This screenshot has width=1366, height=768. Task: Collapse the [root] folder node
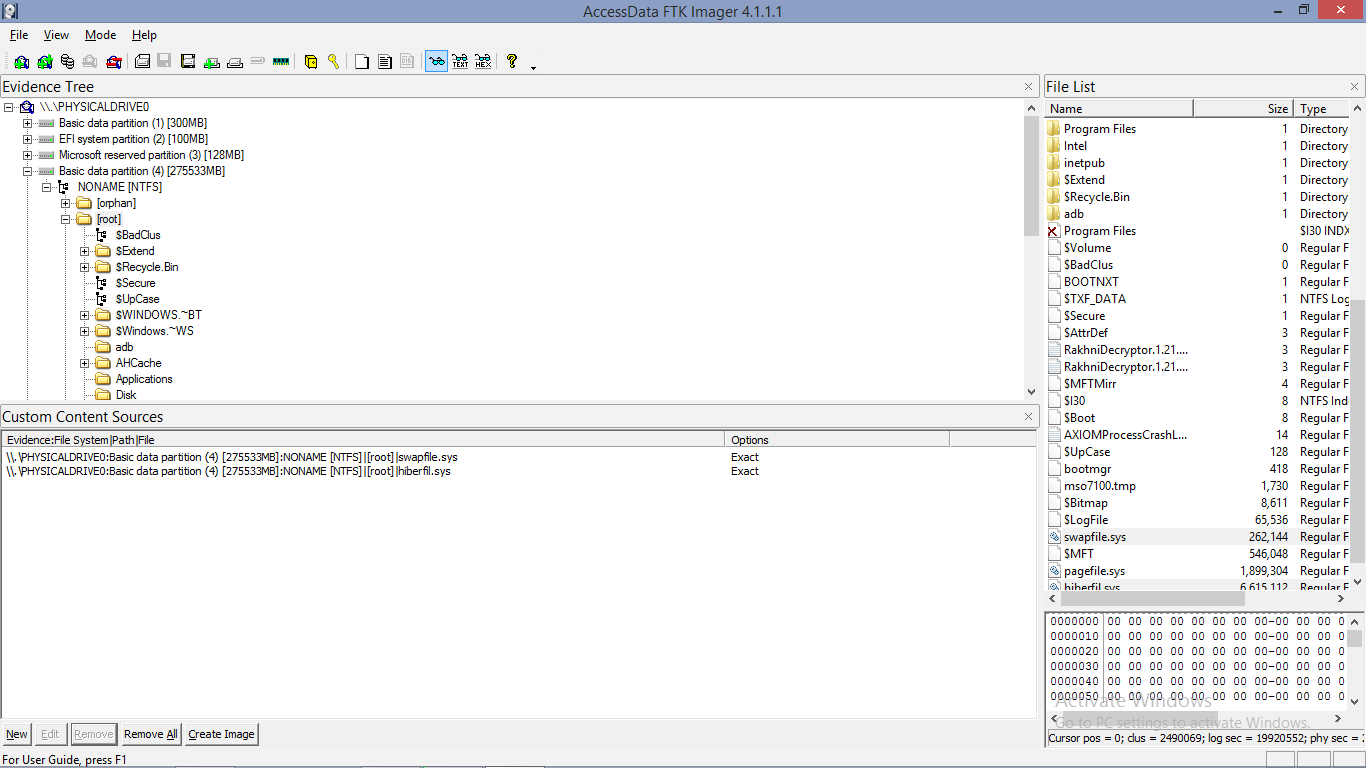pos(66,219)
